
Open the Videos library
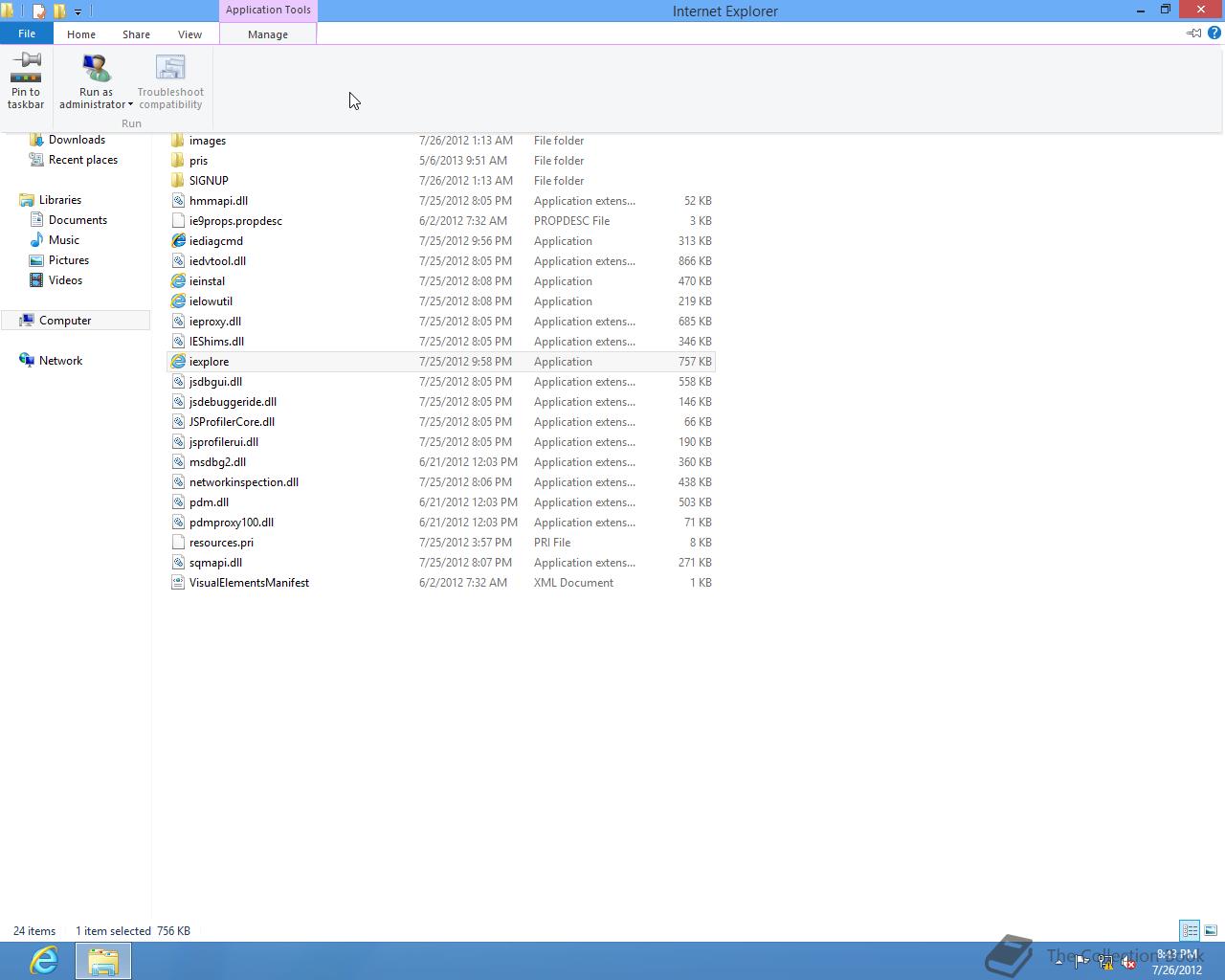[65, 280]
